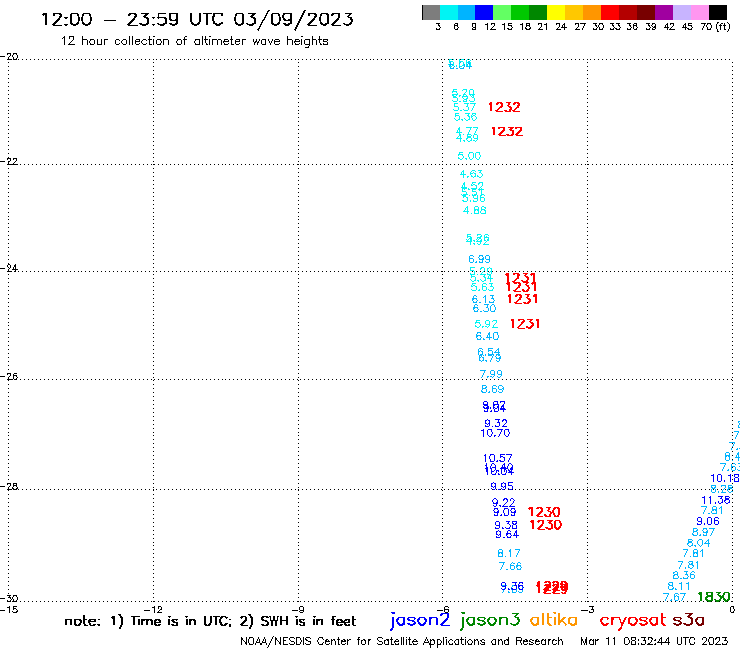Viewport: 740px width, 650px height.
Task: Click the 1230 time label beside 9.38
Action: (546, 525)
